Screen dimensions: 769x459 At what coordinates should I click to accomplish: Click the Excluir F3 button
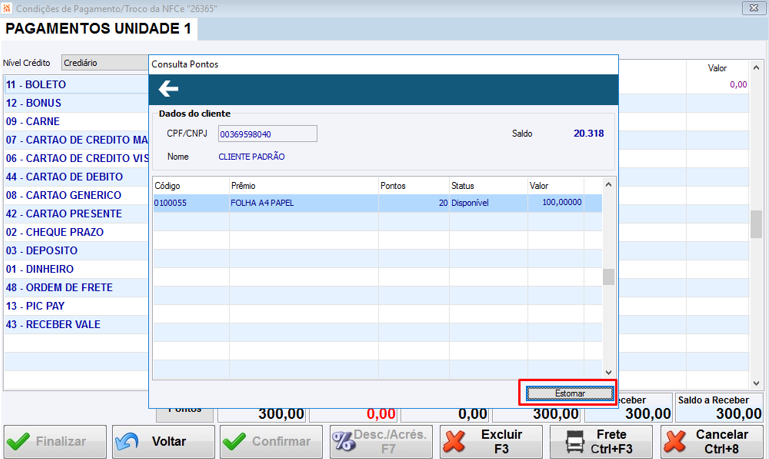(x=491, y=442)
